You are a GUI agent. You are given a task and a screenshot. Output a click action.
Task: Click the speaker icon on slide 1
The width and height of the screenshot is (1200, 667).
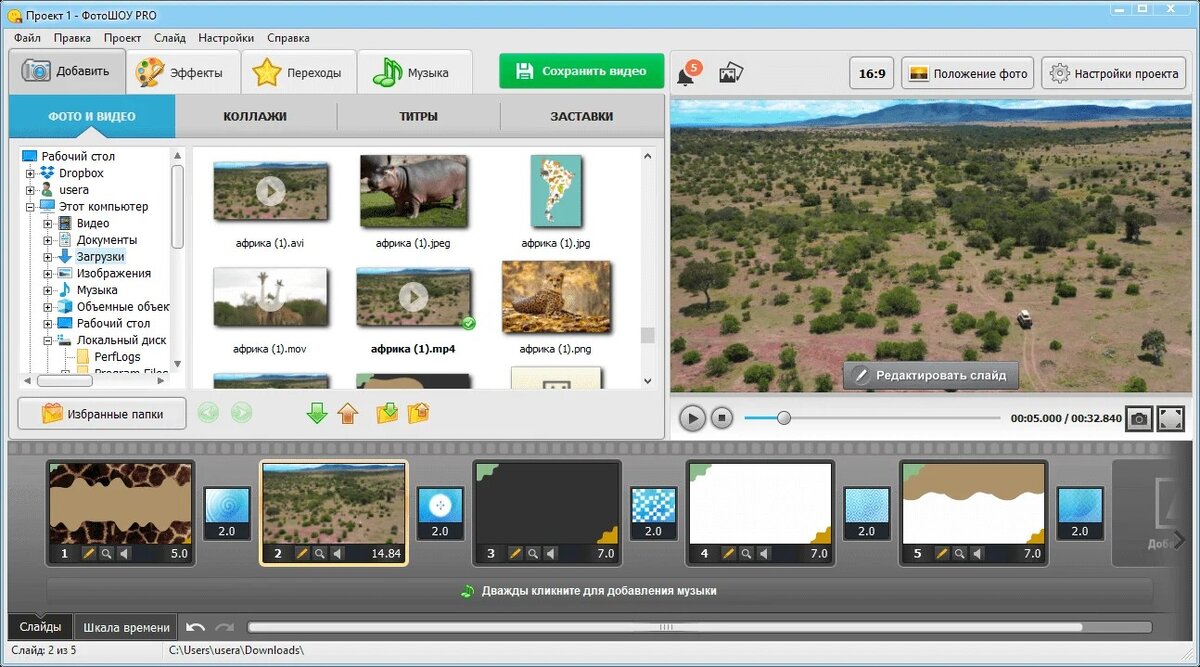pos(124,553)
